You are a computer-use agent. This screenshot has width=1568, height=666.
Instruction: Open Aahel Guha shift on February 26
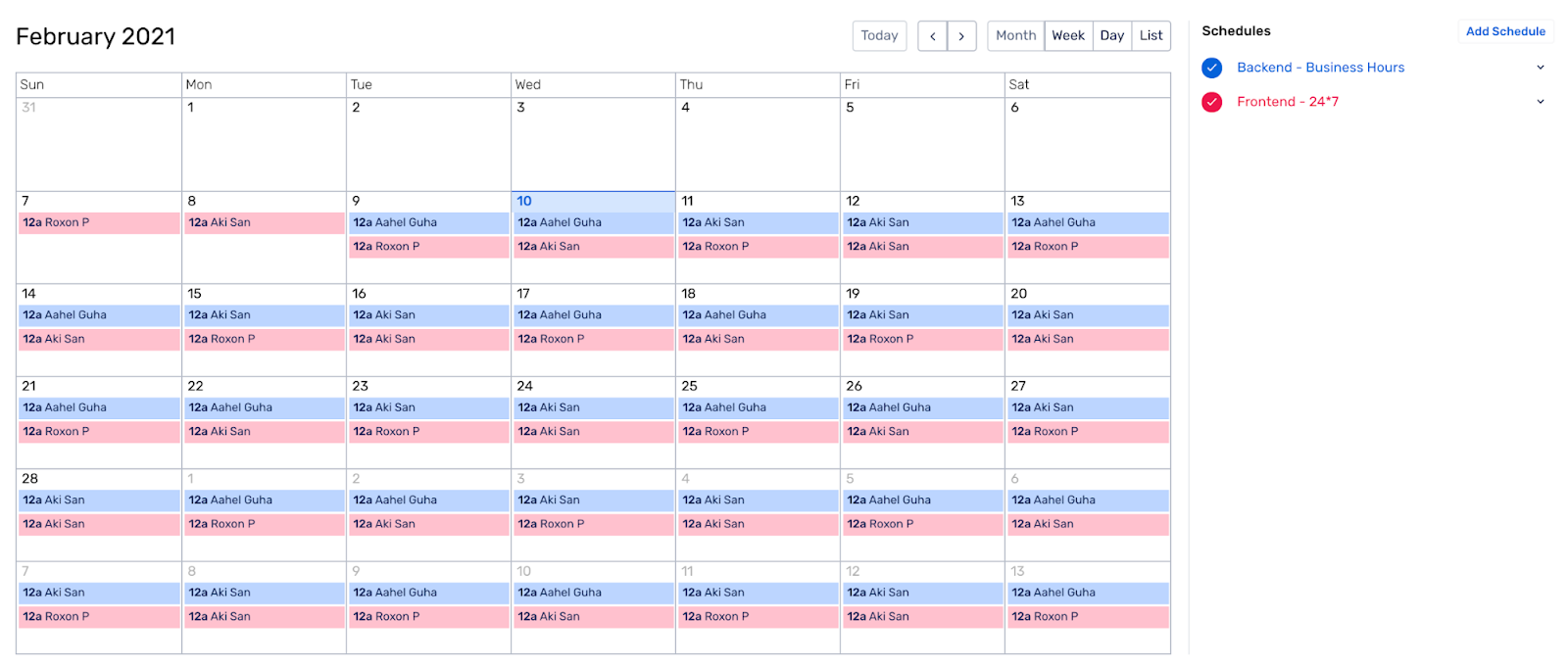(923, 407)
